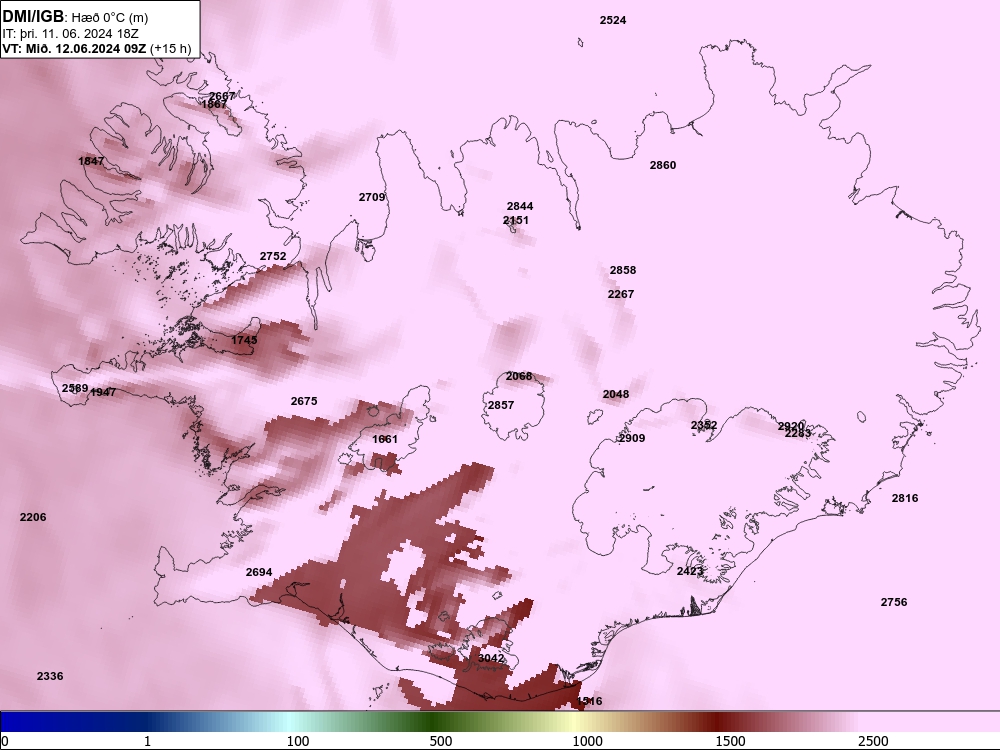
Task: Click the 1516 value at the bottom edge
Action: pos(589,702)
